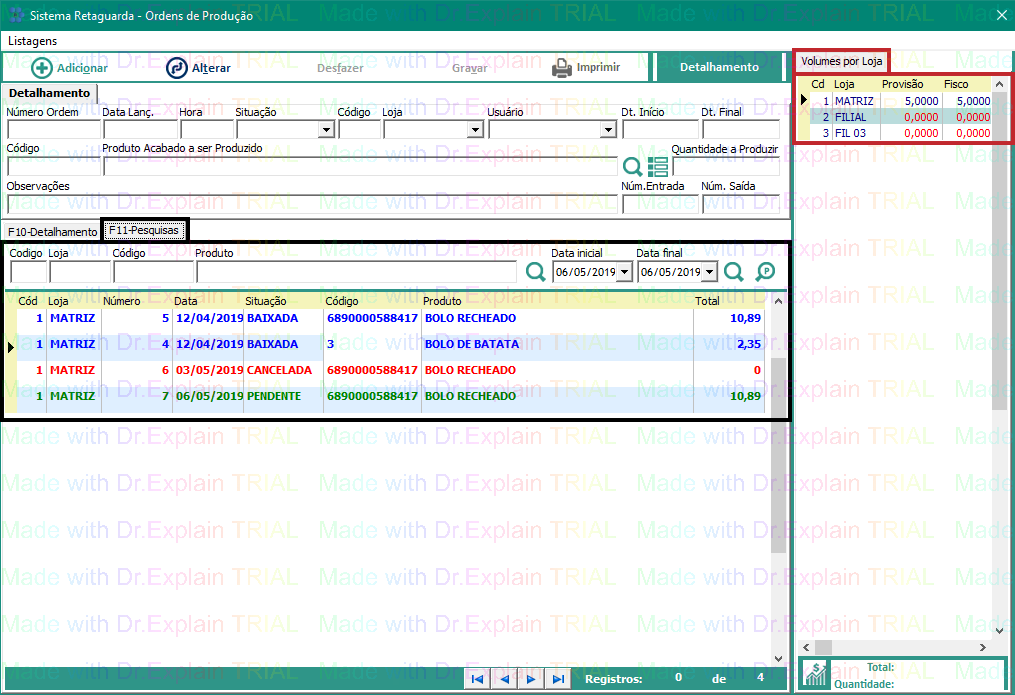Image resolution: width=1015 pixels, height=695 pixels.
Task: Click the Data Lanç. input field
Action: (x=140, y=130)
